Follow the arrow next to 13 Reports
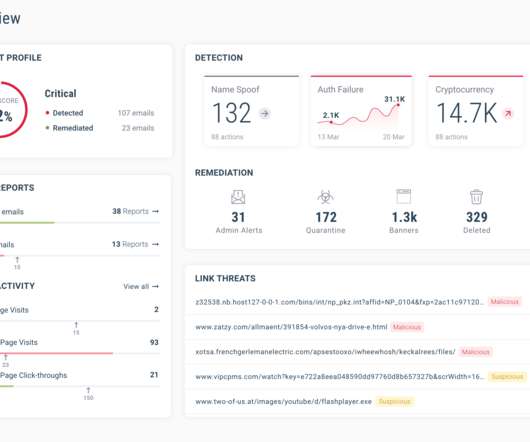Viewport: 530px width, 442px height. (155, 244)
